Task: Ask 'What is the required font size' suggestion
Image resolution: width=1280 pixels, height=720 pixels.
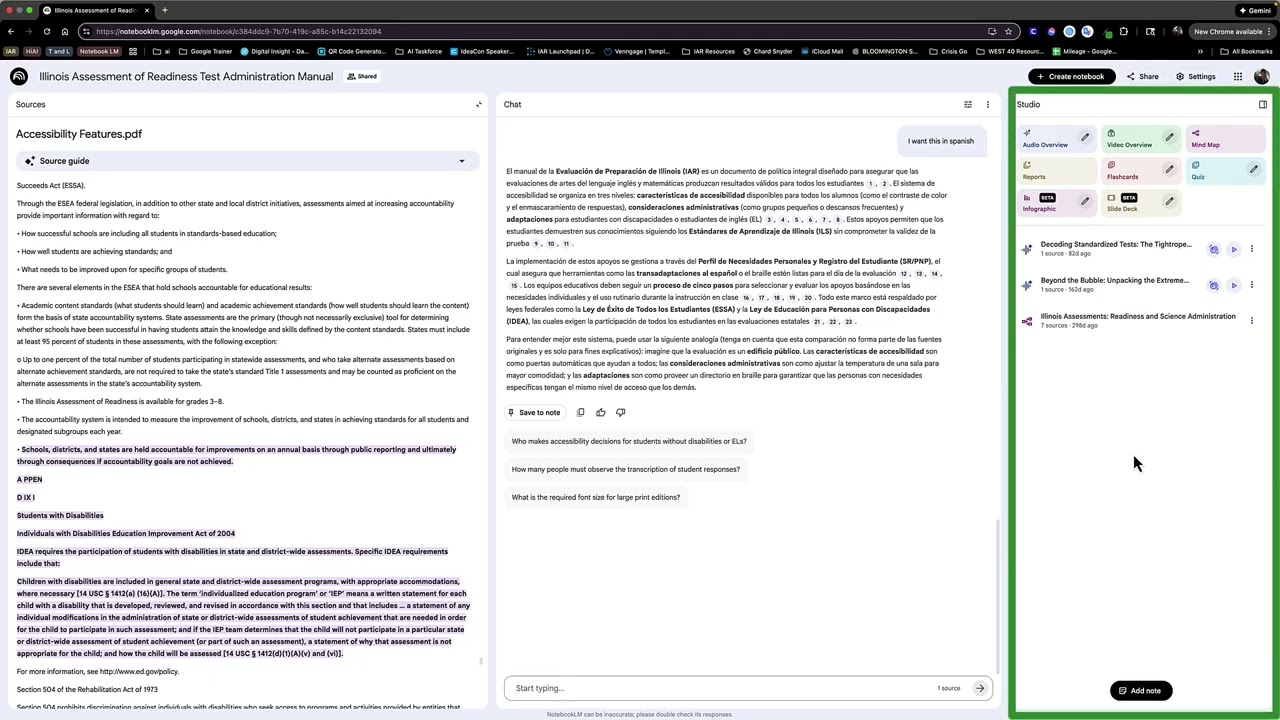Action: pos(596,497)
